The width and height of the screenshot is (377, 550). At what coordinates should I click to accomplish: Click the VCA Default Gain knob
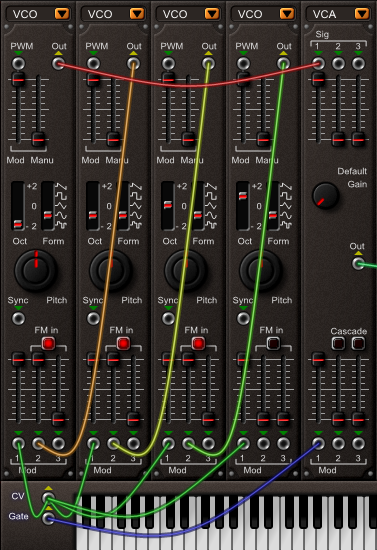click(x=325, y=196)
